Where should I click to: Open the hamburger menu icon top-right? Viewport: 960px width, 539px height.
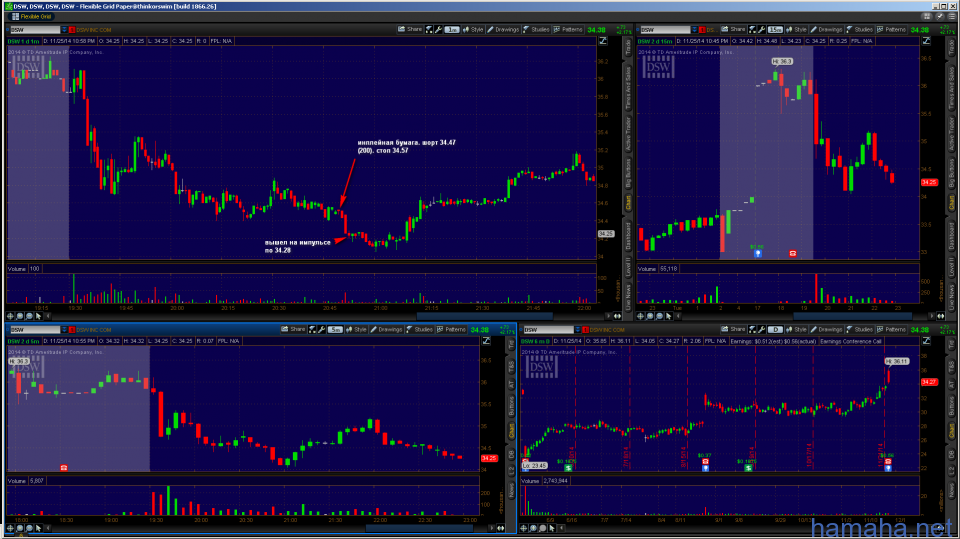952,17
